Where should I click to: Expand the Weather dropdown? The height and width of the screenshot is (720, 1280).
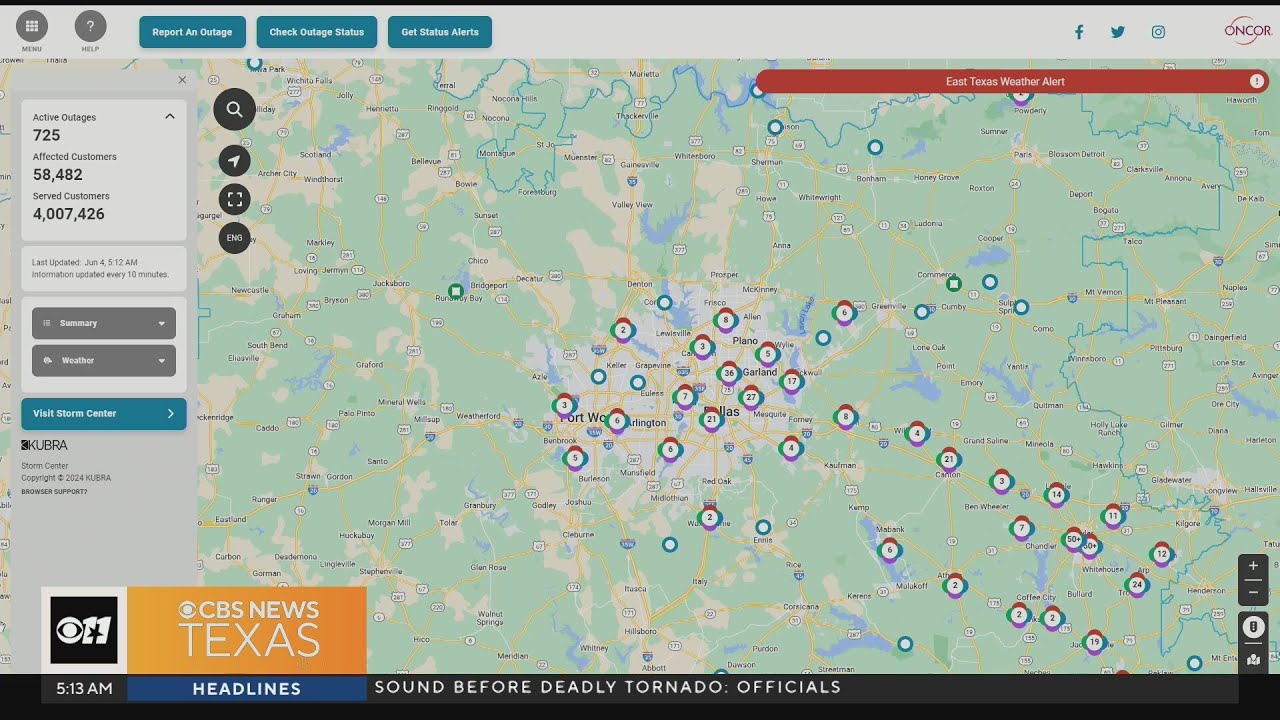coord(104,360)
